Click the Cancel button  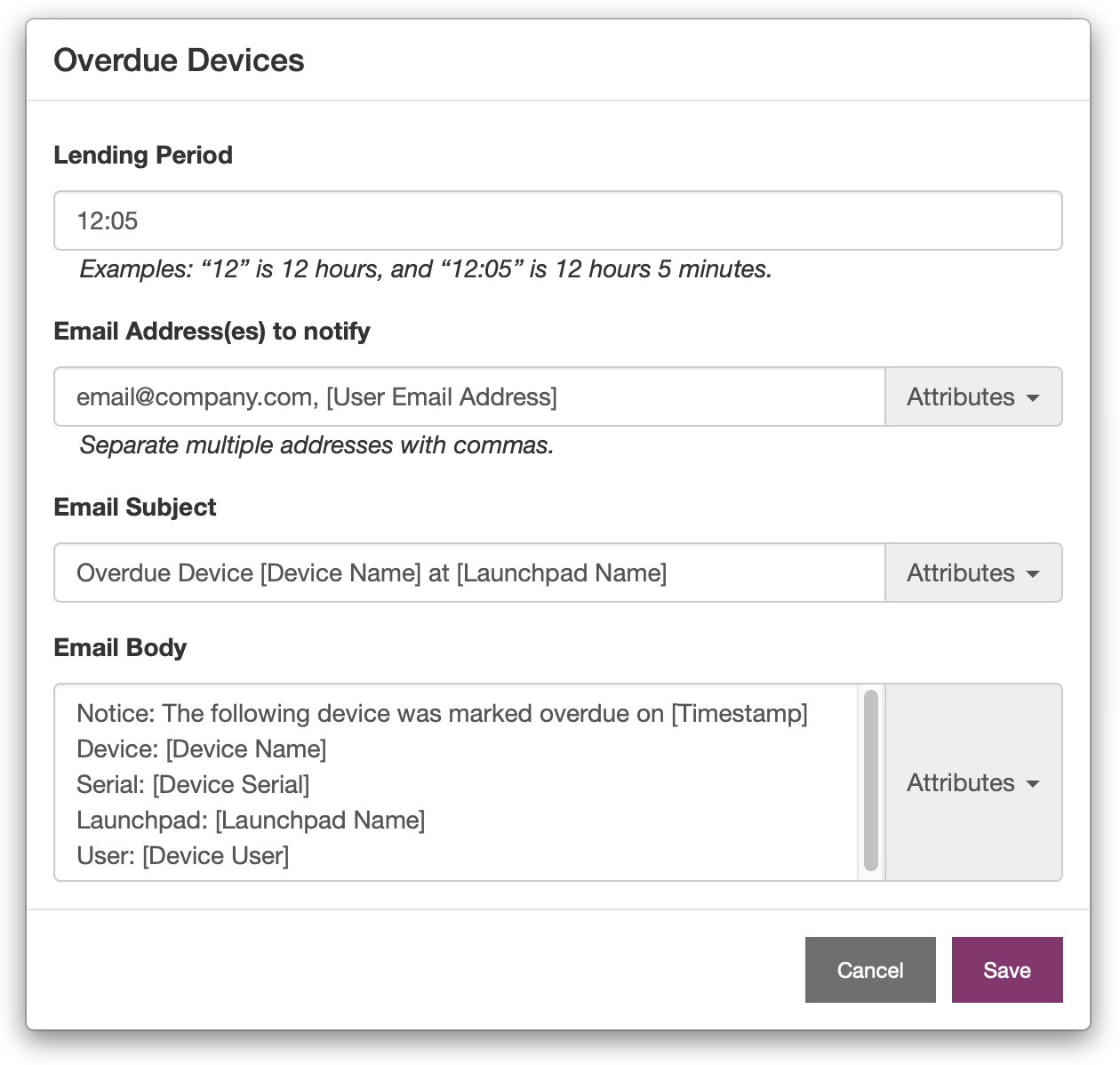[869, 970]
